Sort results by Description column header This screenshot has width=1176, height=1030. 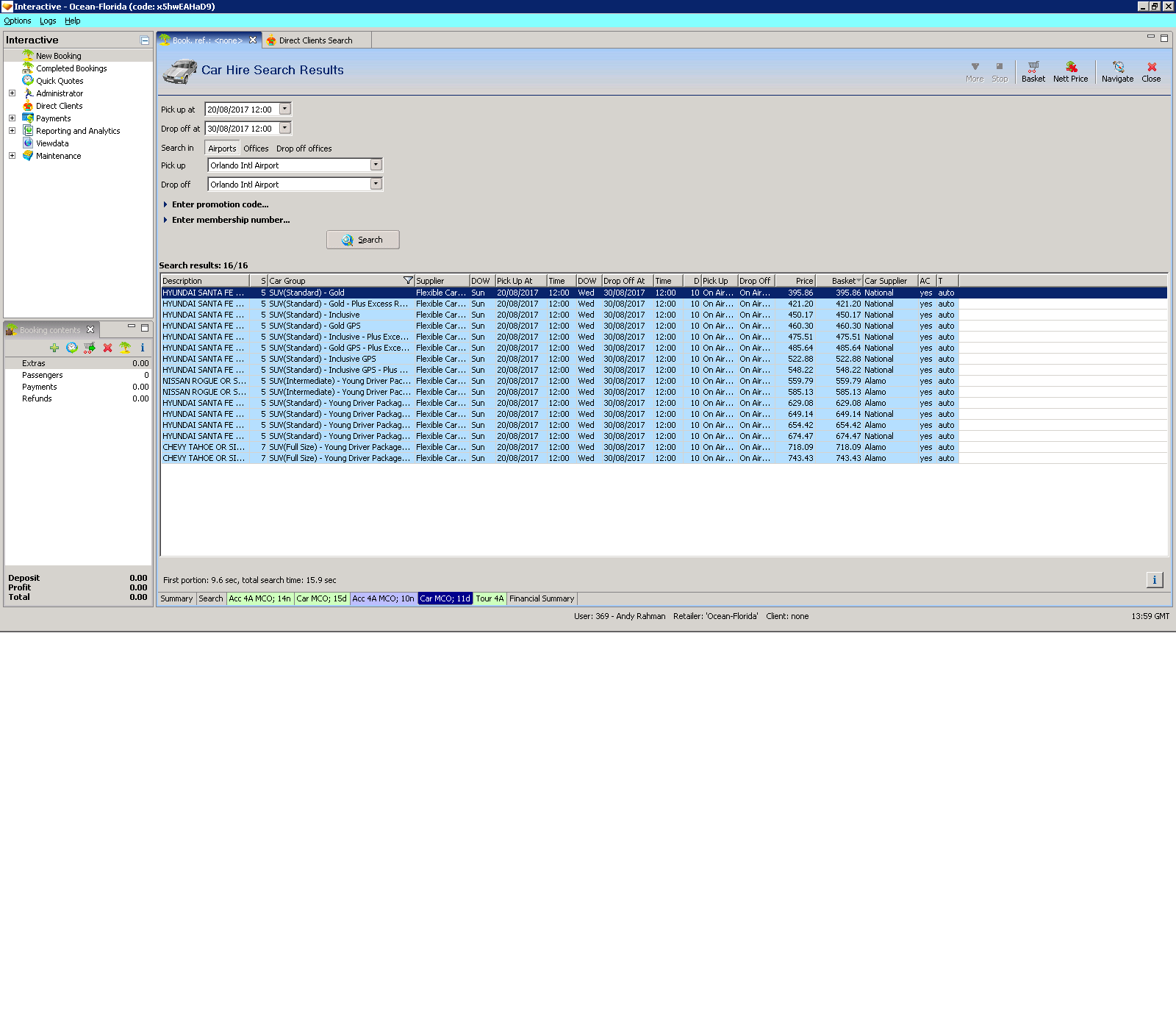(205, 281)
